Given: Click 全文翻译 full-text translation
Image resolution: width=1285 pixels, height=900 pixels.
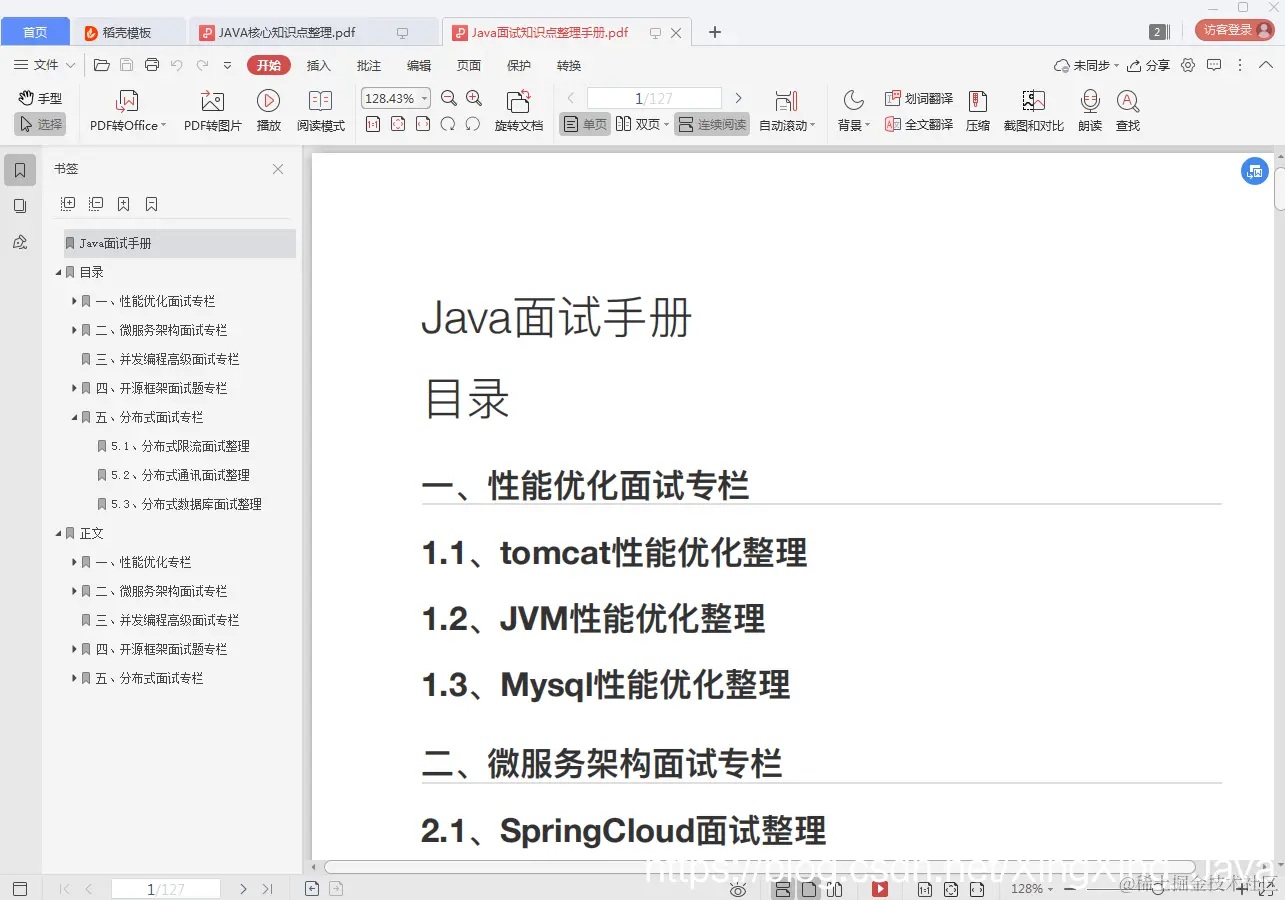Looking at the screenshot, I should coord(919,125).
